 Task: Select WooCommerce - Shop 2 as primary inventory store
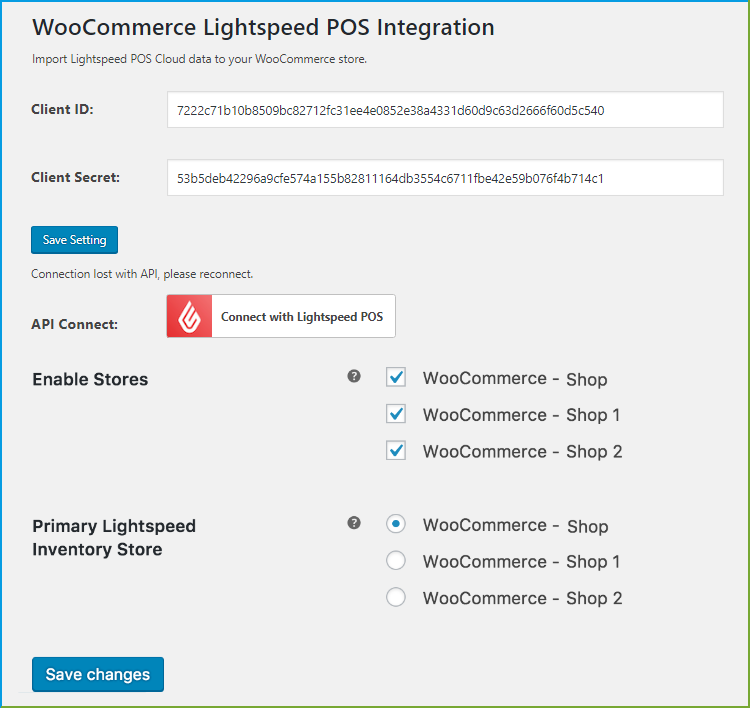pos(396,597)
